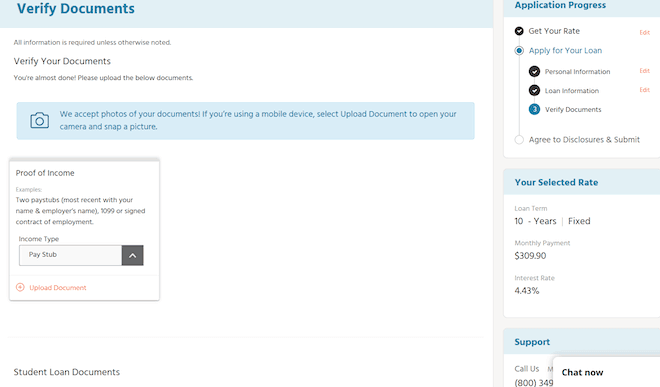Screen dimensions: 660x387
Task: Click the Student Loan Documents heading
Action: 67,372
